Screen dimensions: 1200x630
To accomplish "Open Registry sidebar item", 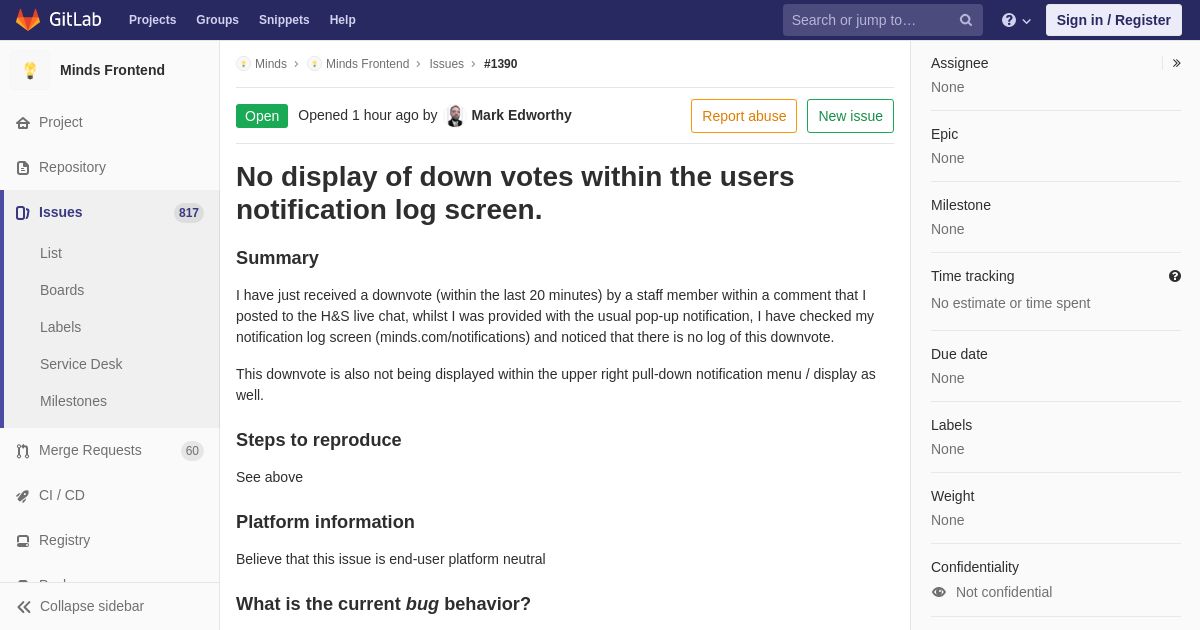I will pyautogui.click(x=110, y=540).
